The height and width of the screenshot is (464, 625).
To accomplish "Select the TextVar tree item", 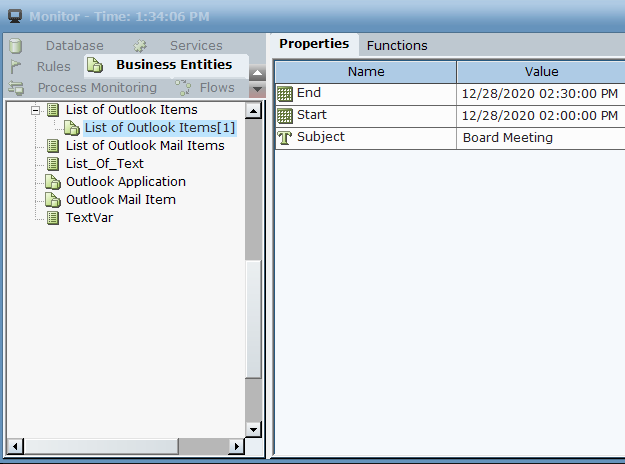I will [89, 218].
